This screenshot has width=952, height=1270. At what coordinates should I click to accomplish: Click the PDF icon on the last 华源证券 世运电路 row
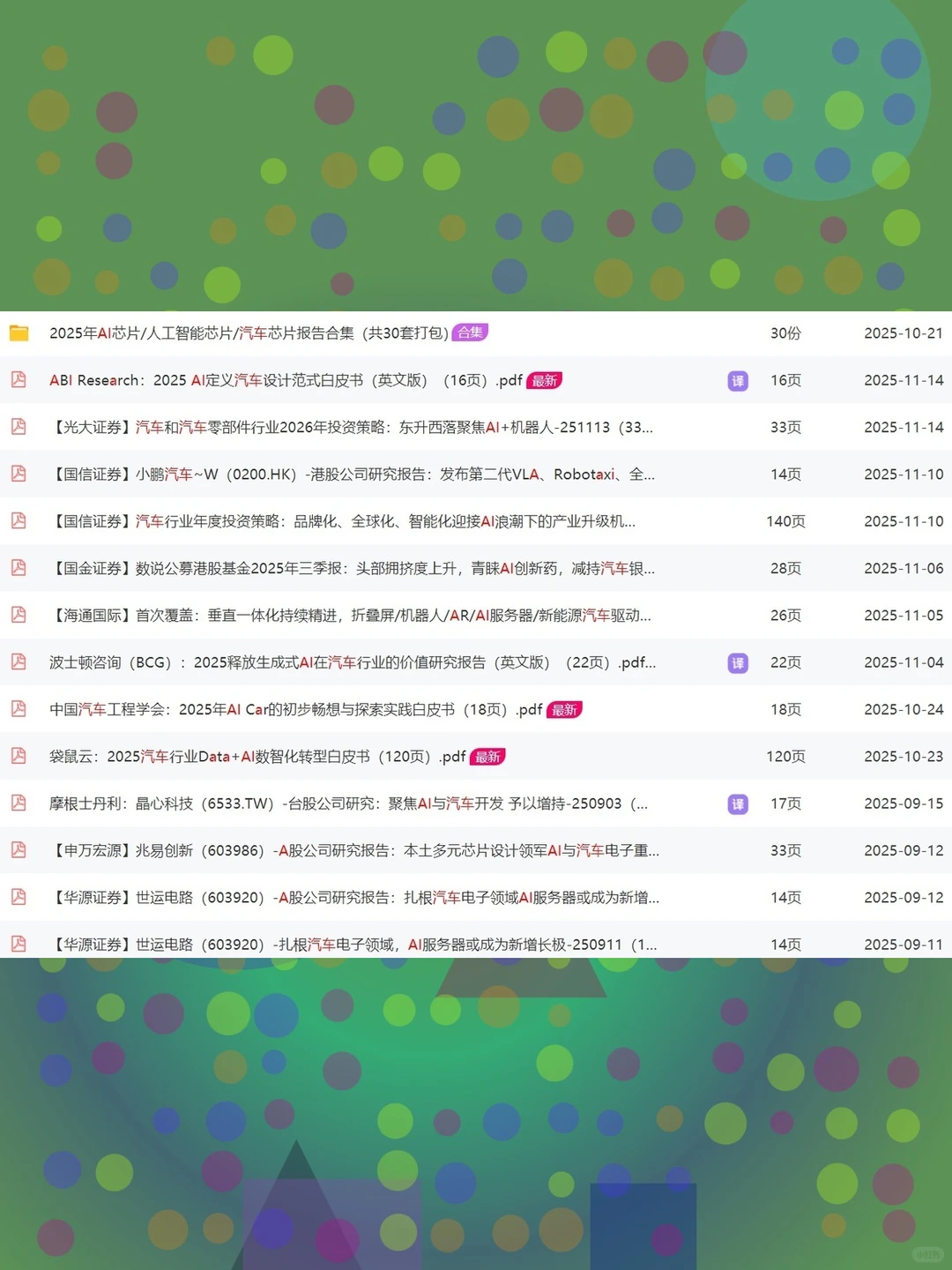point(18,944)
